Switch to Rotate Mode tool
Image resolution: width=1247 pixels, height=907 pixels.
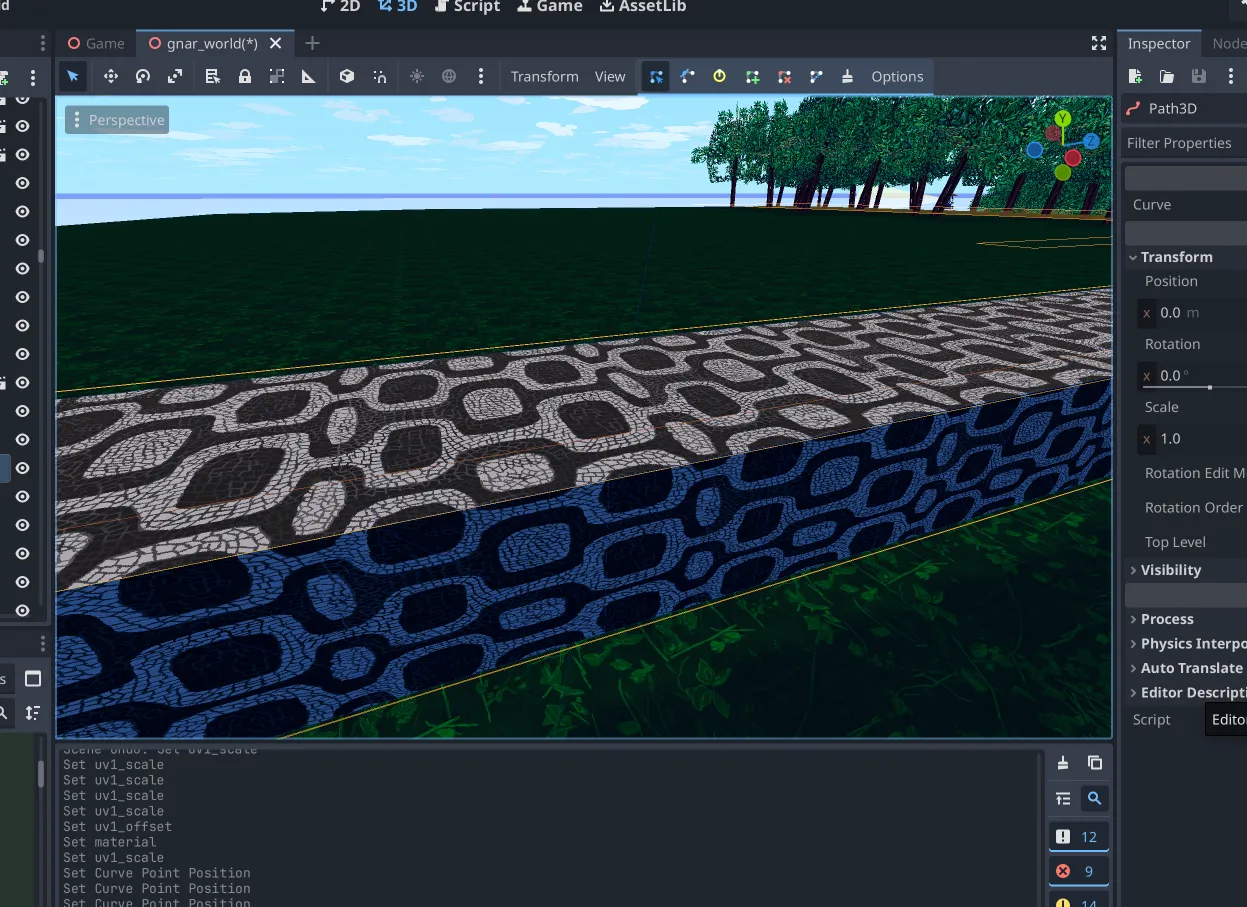click(x=142, y=76)
